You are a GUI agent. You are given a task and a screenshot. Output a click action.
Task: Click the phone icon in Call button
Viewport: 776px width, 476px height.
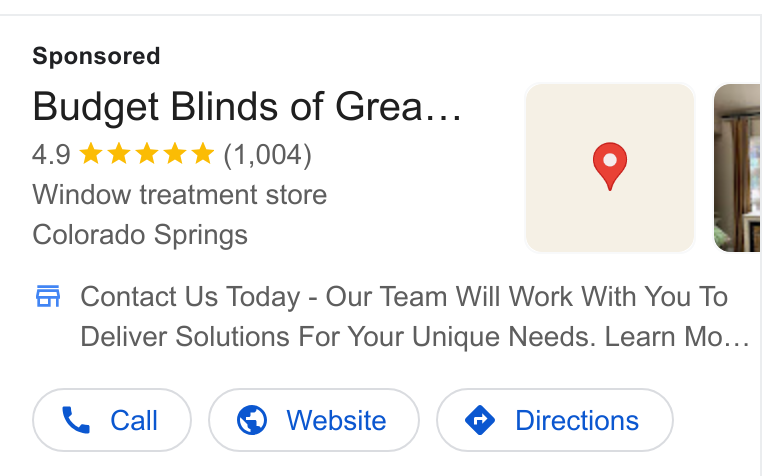(x=76, y=420)
